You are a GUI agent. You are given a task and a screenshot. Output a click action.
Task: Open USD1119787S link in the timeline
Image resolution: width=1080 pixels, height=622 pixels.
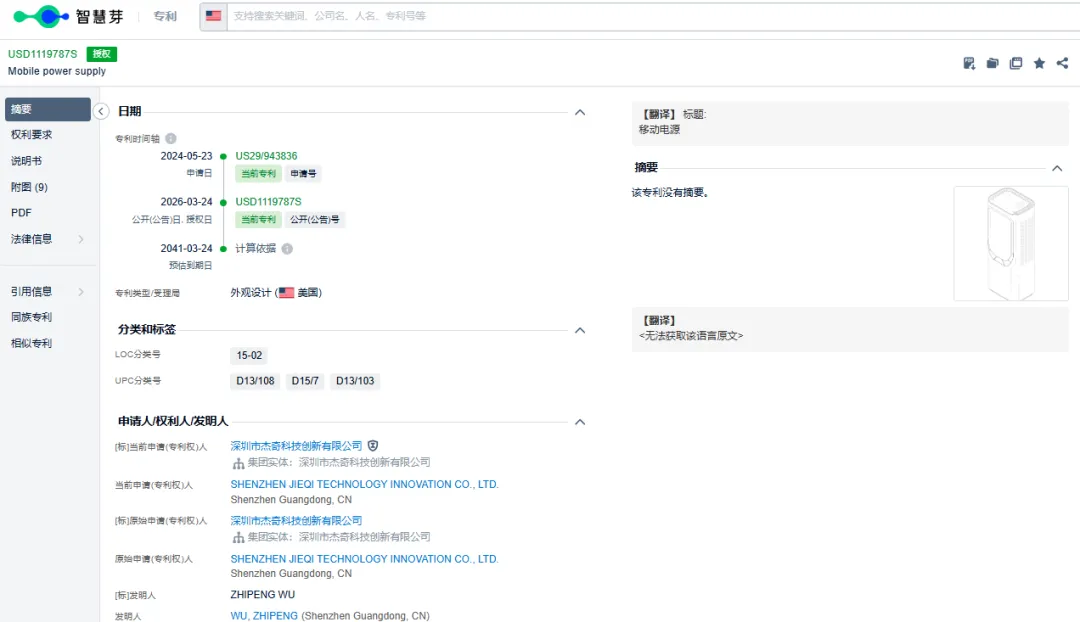tap(269, 202)
